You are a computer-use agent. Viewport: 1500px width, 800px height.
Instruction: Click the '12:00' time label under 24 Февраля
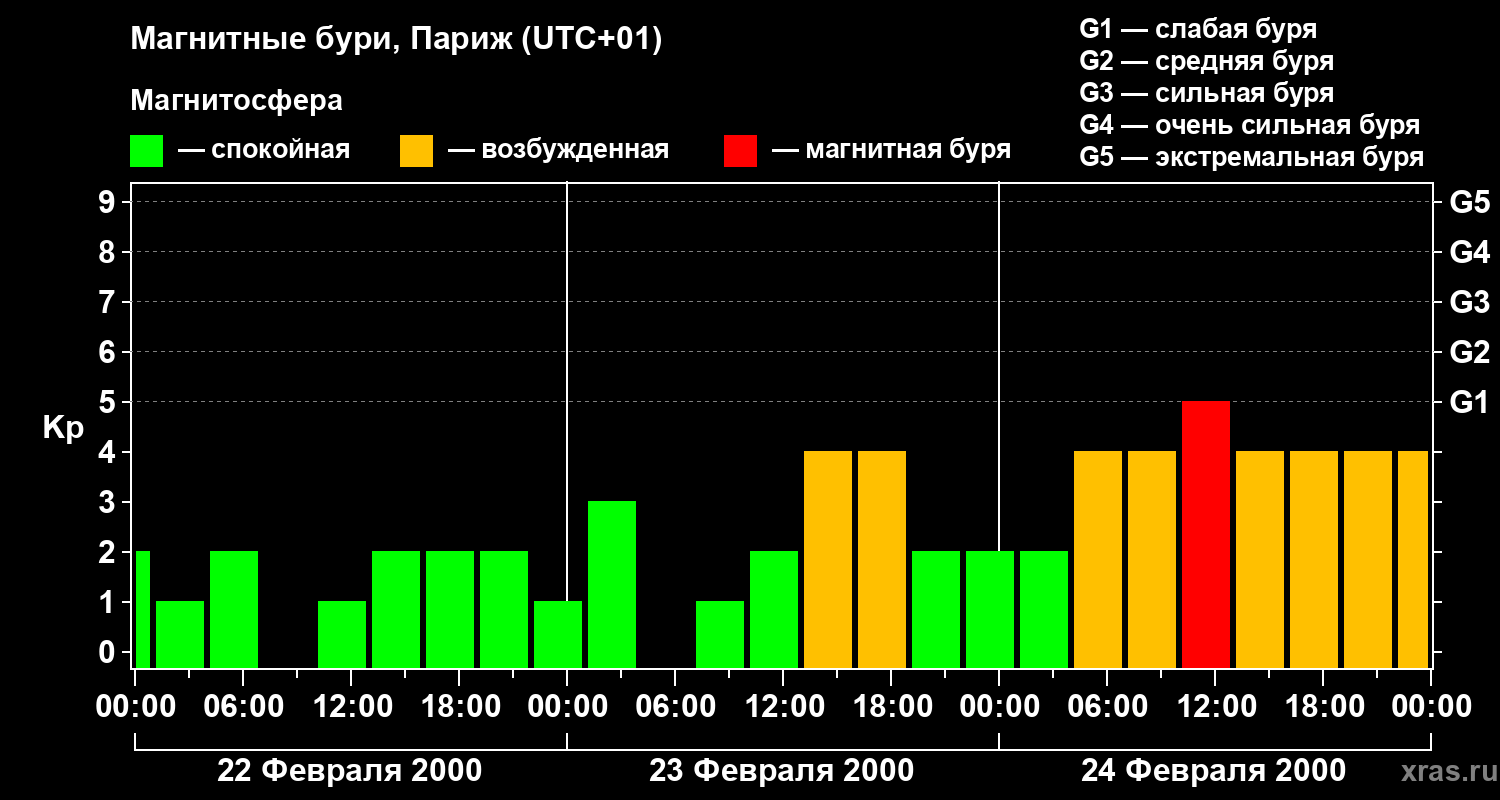[x=1215, y=707]
